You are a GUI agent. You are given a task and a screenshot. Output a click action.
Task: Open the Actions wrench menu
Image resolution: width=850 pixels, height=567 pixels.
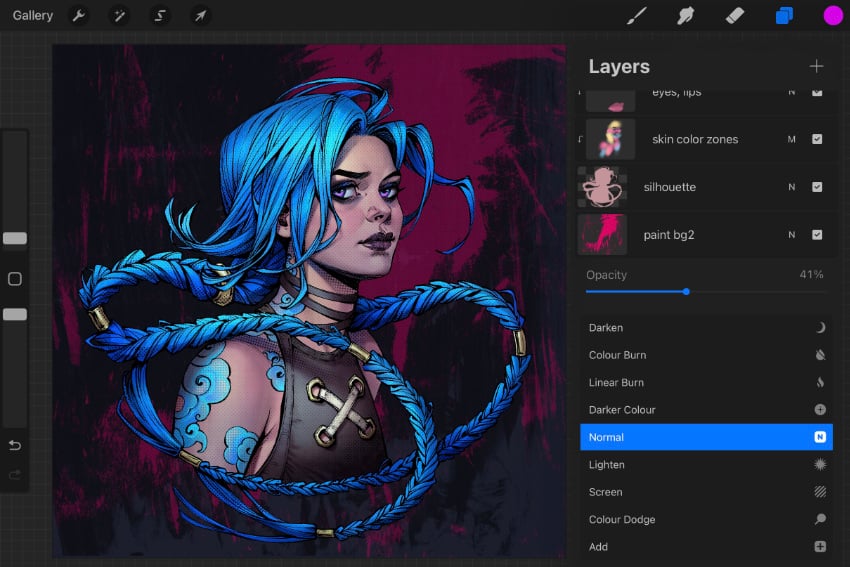pos(79,16)
